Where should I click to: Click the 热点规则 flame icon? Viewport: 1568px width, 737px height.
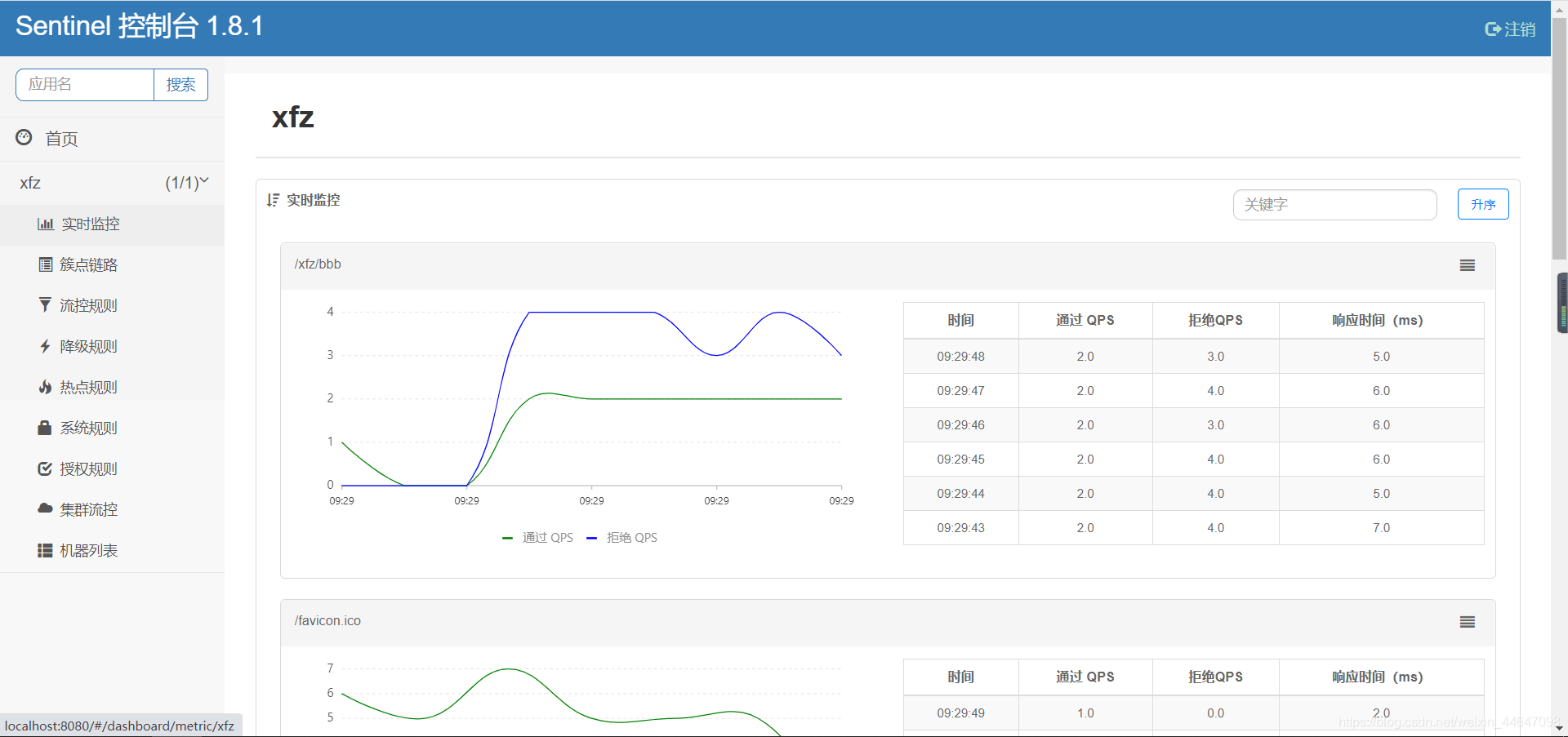coord(45,387)
